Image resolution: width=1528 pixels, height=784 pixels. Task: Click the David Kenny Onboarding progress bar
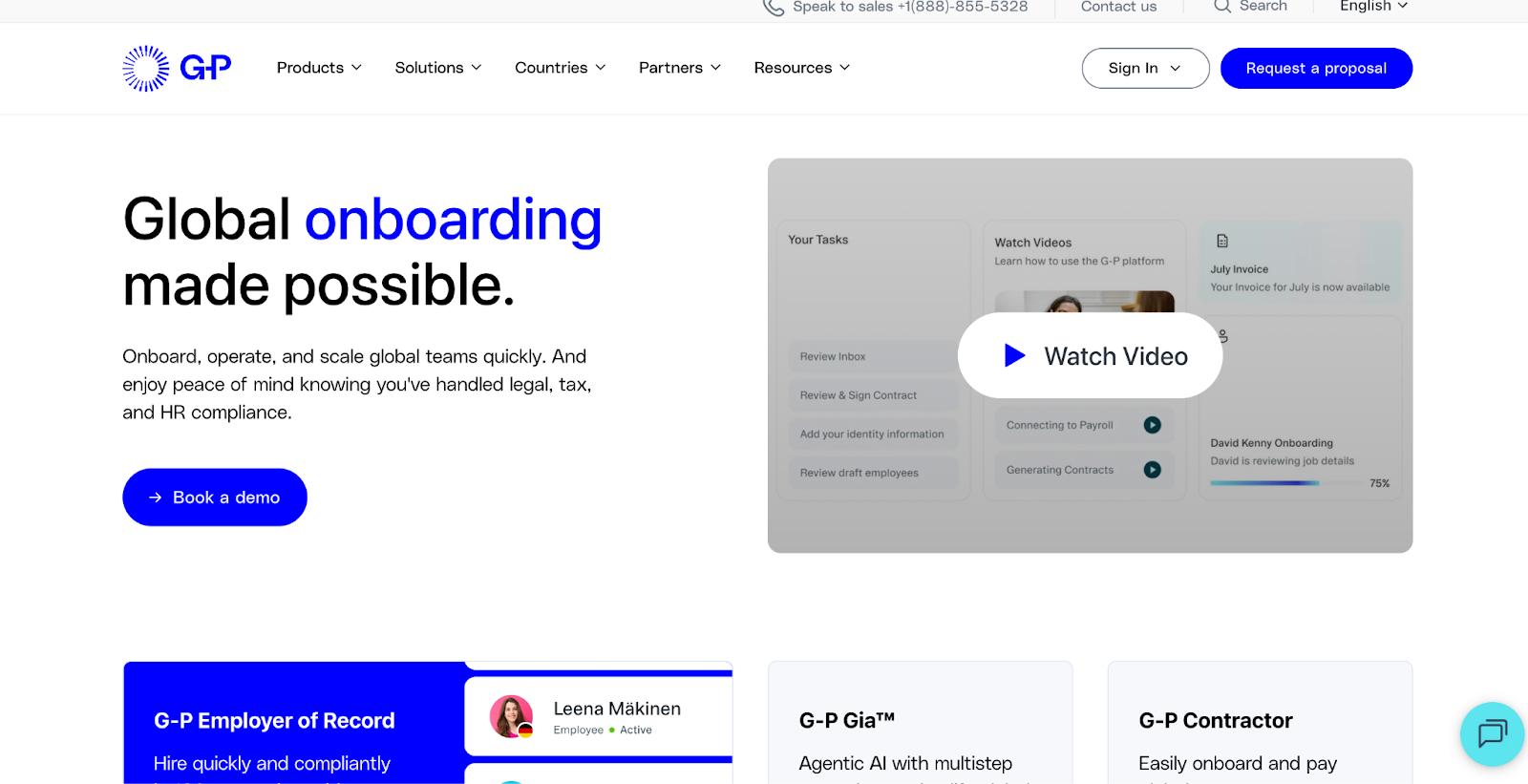pyautogui.click(x=1284, y=483)
